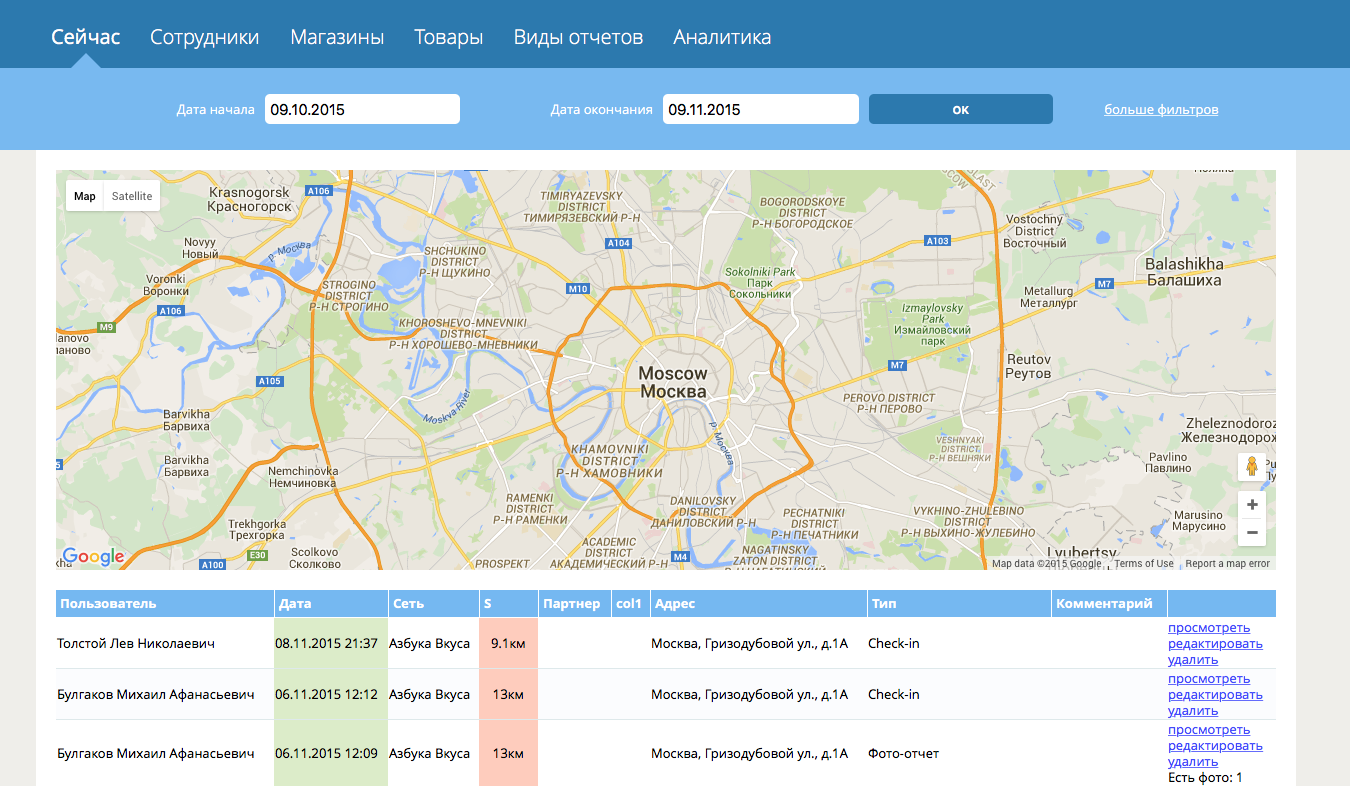Click удалить in the Толстой row
This screenshot has width=1350, height=786.
[x=1192, y=660]
